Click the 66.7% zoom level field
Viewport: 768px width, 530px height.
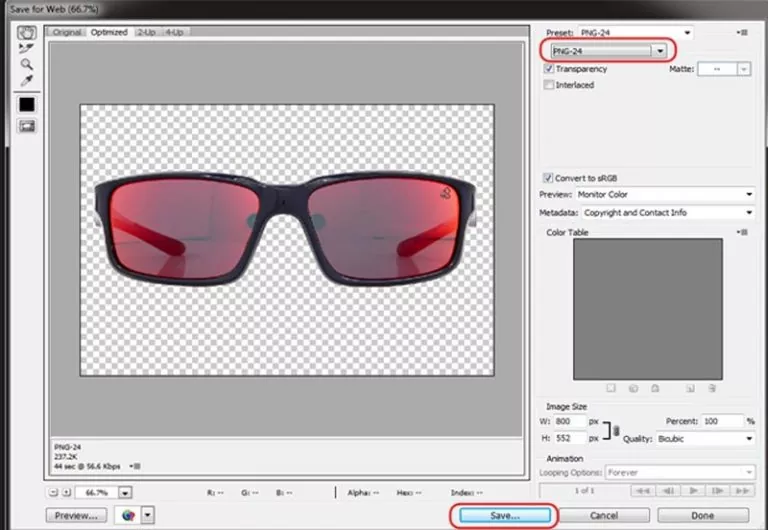(x=97, y=493)
